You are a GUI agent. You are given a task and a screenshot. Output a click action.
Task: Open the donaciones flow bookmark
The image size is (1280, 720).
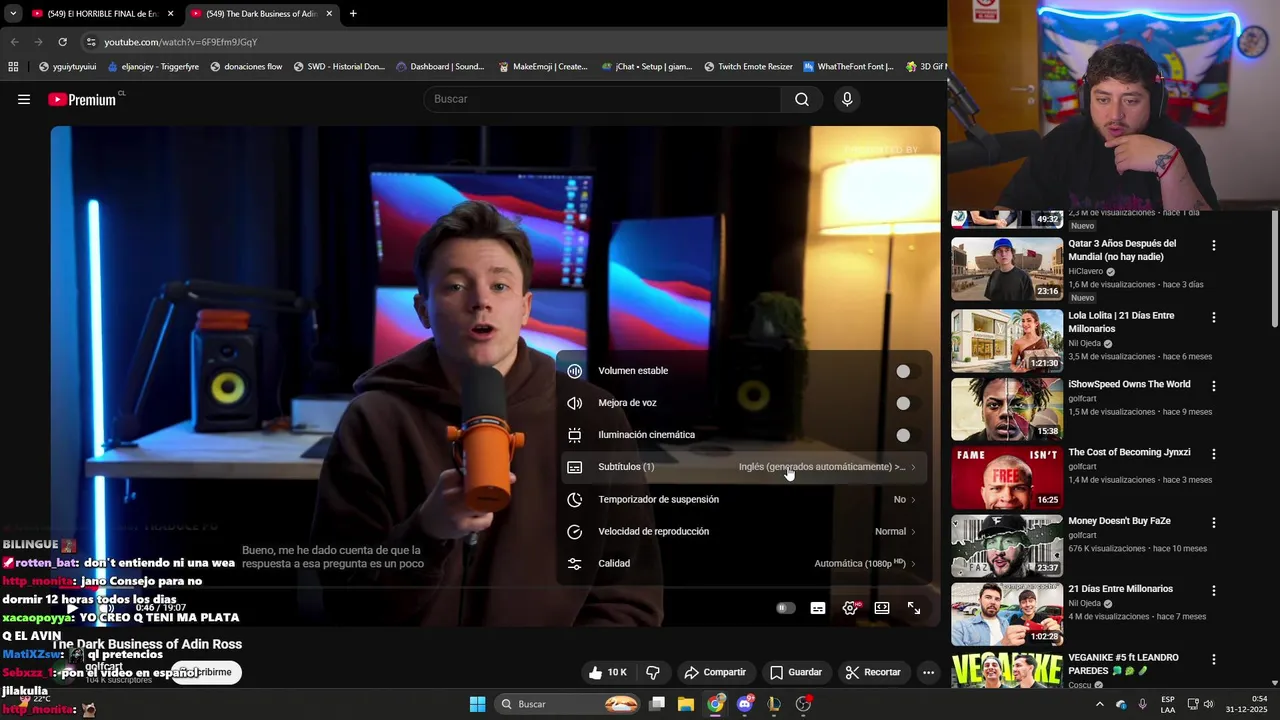click(x=246, y=67)
